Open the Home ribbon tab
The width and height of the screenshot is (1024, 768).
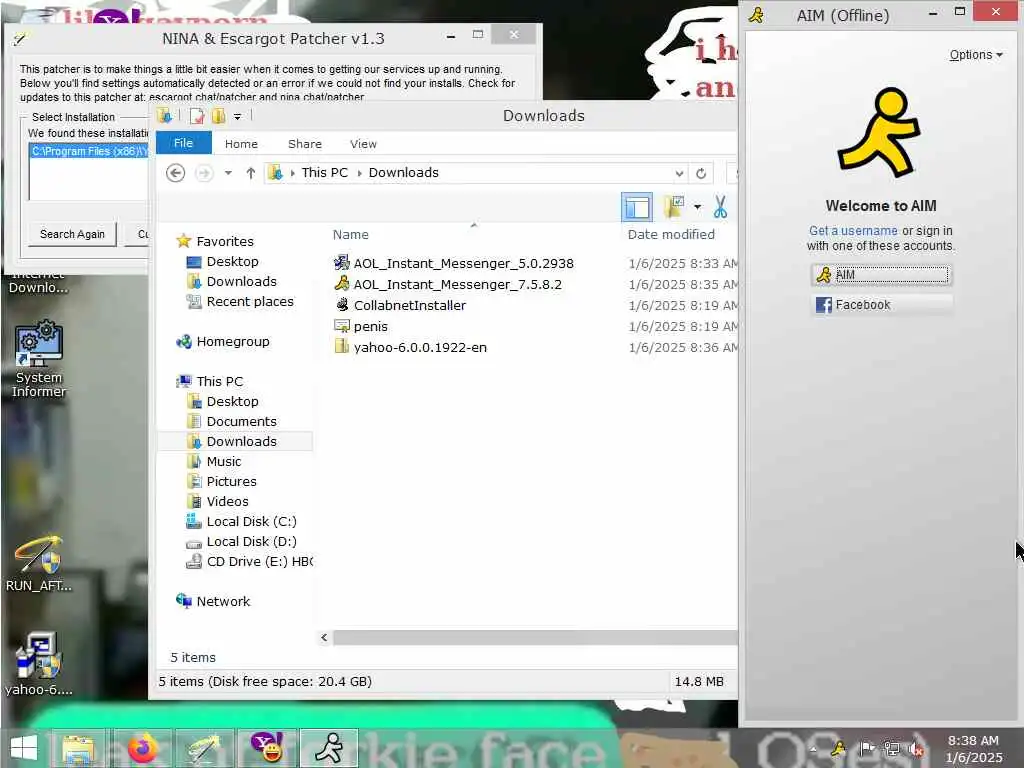(x=241, y=144)
